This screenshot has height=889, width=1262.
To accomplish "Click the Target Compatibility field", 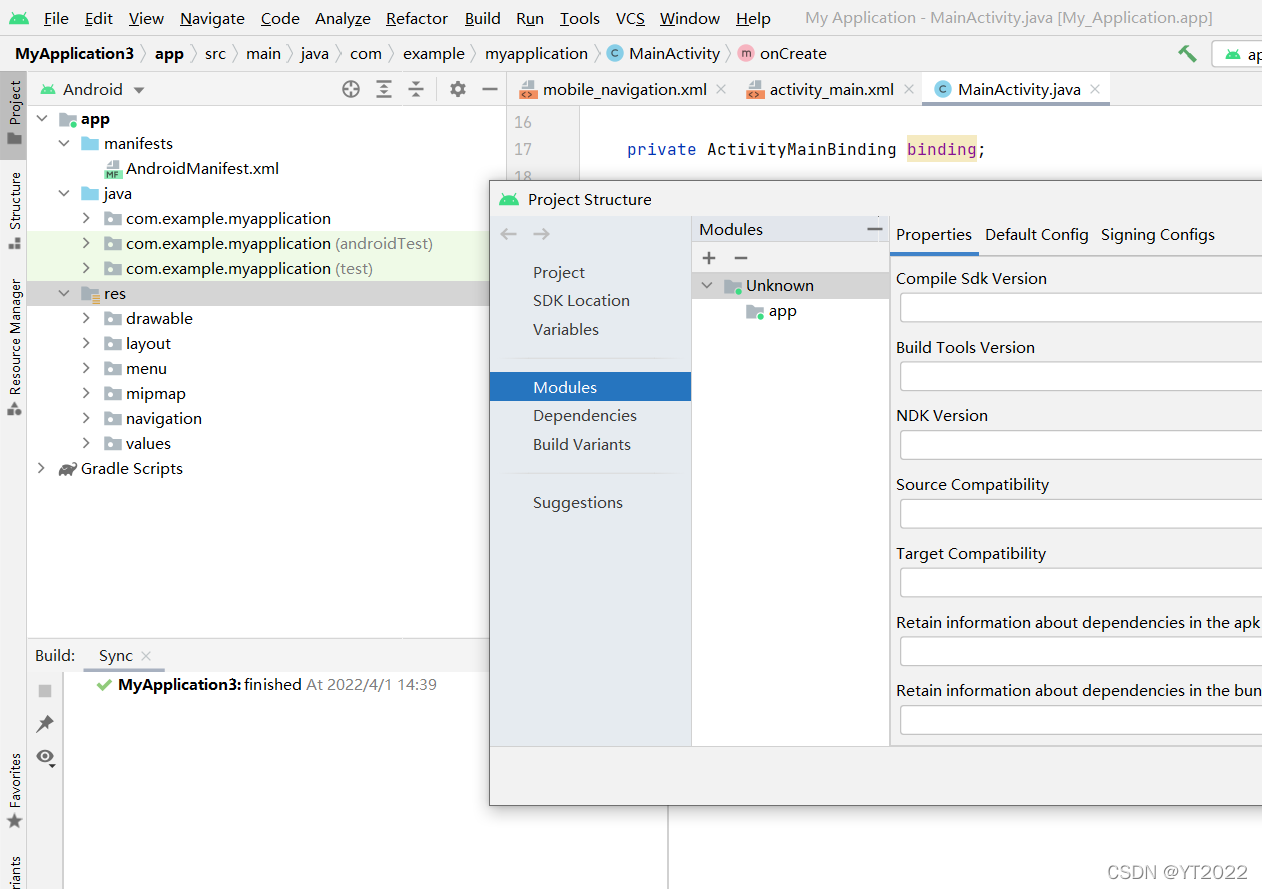I will [1081, 583].
